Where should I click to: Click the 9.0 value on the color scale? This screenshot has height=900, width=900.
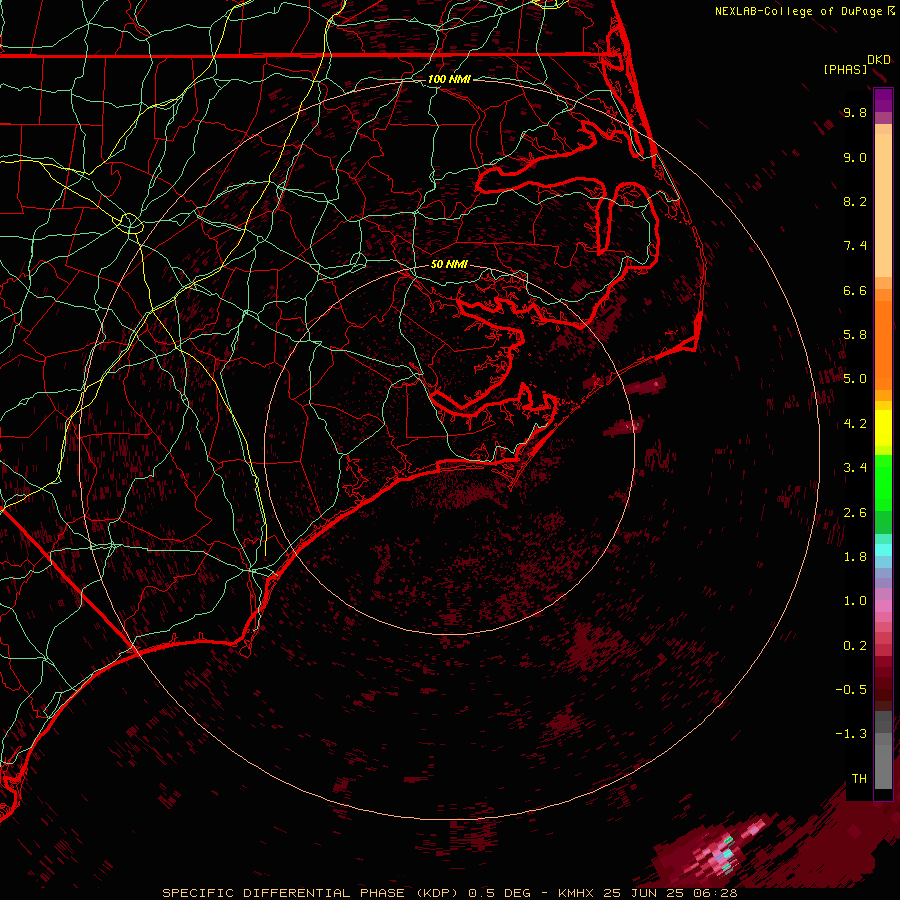tap(855, 157)
